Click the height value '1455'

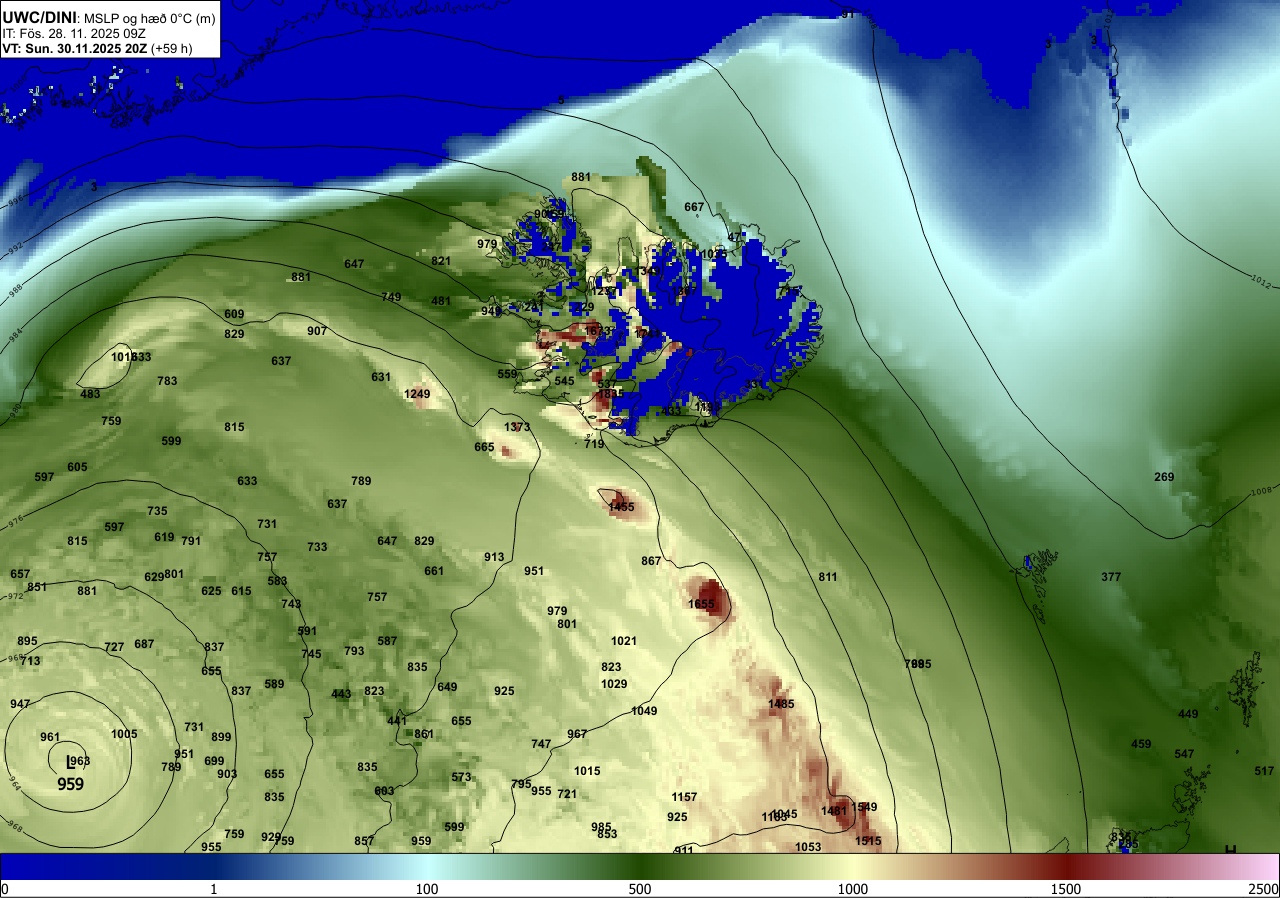click(621, 508)
